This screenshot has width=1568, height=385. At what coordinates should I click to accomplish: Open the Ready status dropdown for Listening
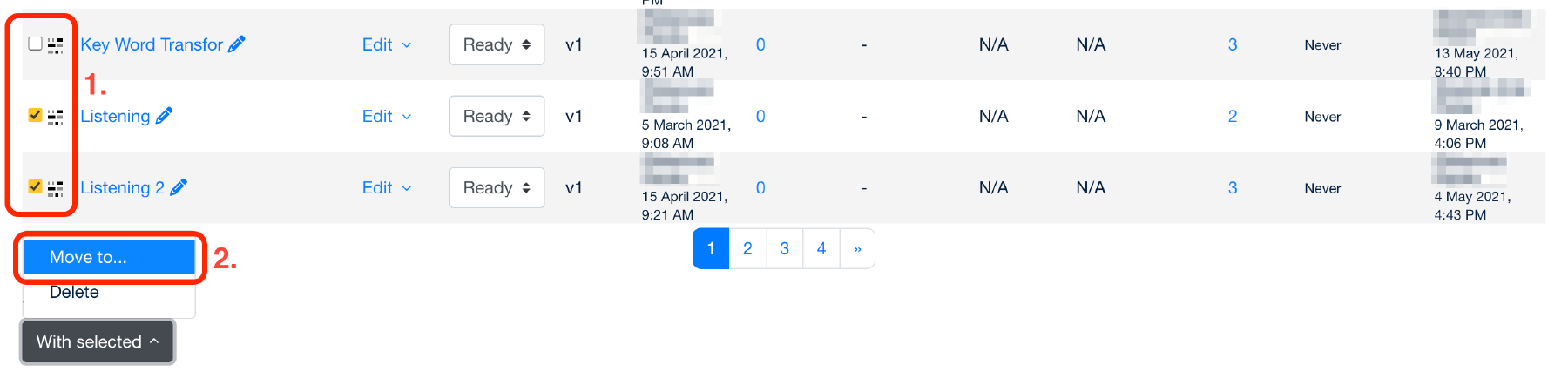[497, 116]
